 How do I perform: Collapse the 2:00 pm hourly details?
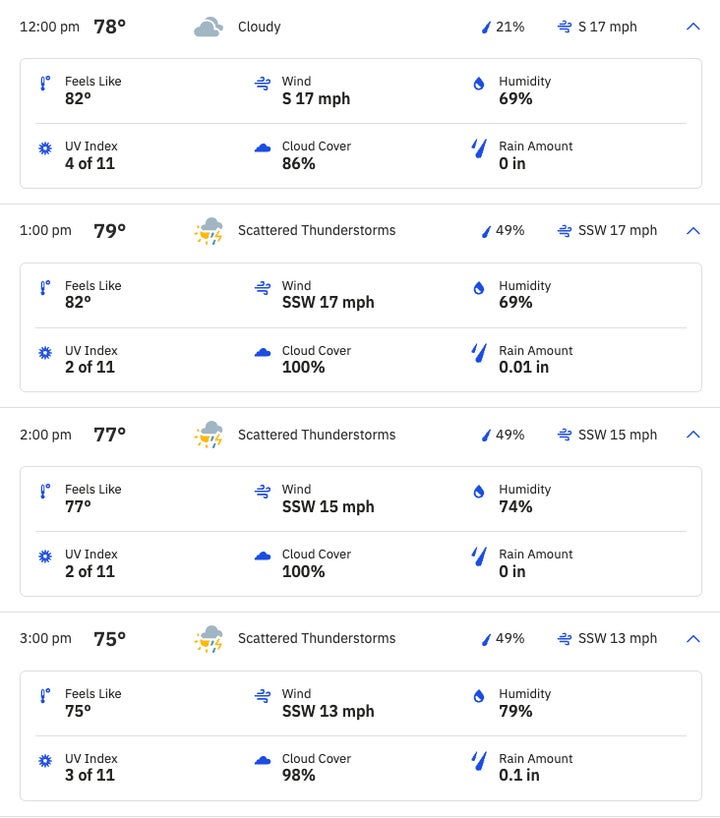pyautogui.click(x=693, y=435)
